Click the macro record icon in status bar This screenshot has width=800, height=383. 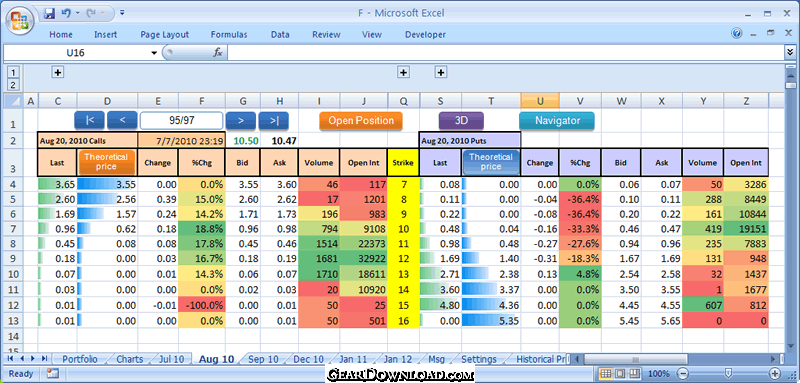53,373
